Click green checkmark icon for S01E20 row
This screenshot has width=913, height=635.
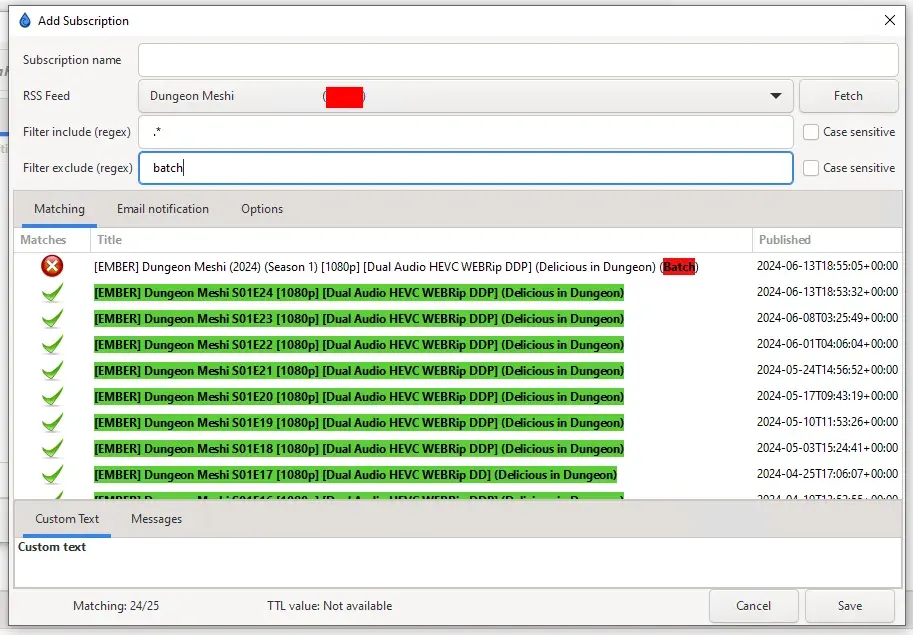point(52,396)
